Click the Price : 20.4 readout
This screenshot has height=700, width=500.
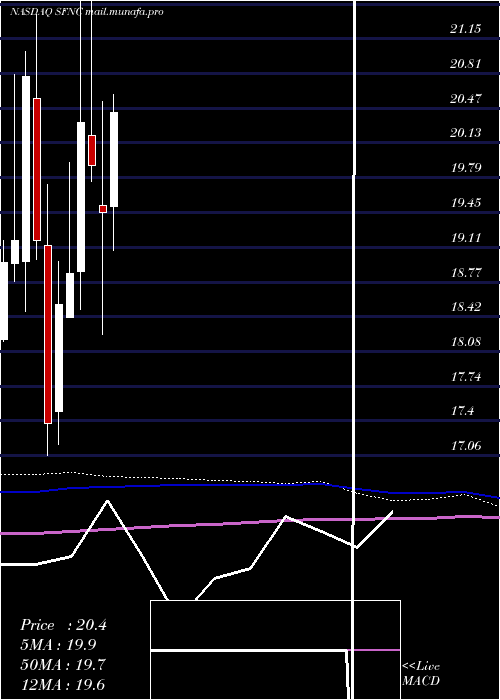tap(63, 625)
